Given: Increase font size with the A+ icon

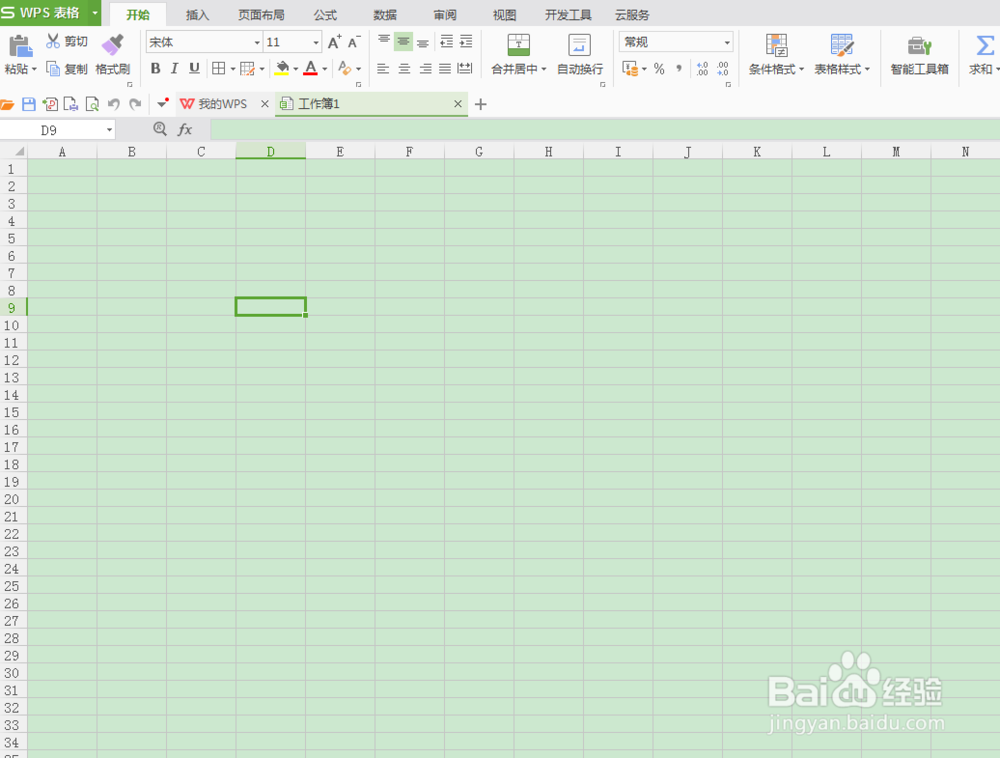Looking at the screenshot, I should 334,42.
